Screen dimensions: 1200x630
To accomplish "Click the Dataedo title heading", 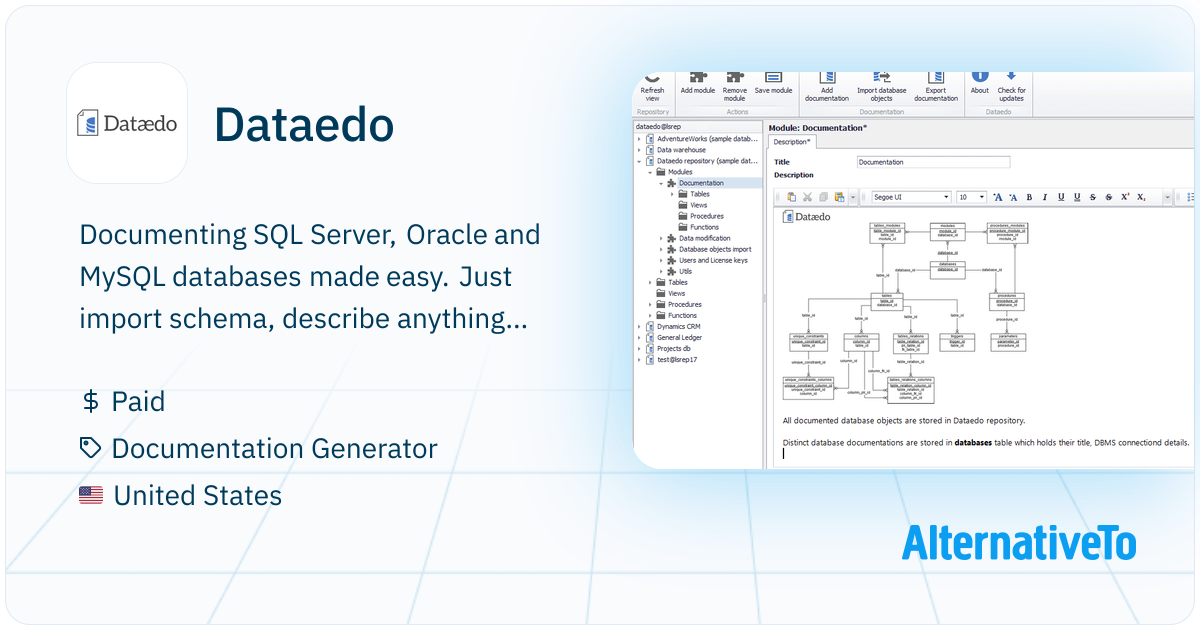I will pyautogui.click(x=304, y=124).
